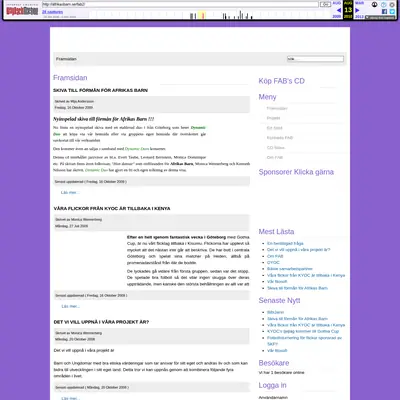Close the Wayback toolbar with X icon
400x400 pixels.
click(392, 5)
